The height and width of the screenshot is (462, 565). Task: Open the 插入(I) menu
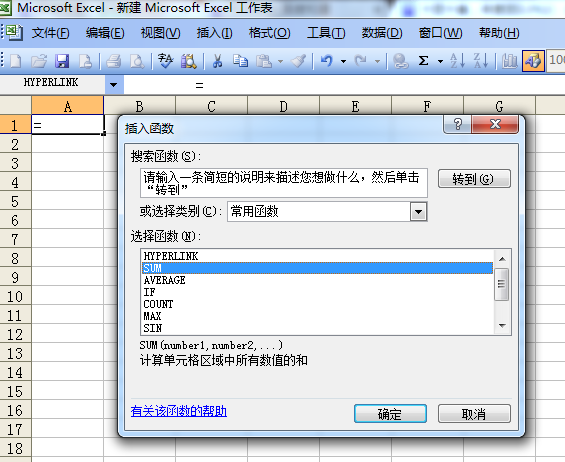[214, 33]
